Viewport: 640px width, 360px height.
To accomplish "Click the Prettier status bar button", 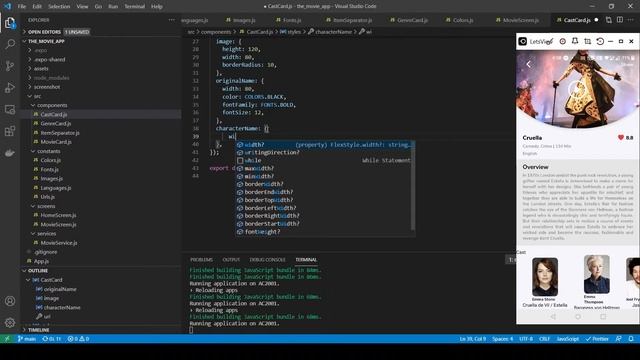I will 597,339.
